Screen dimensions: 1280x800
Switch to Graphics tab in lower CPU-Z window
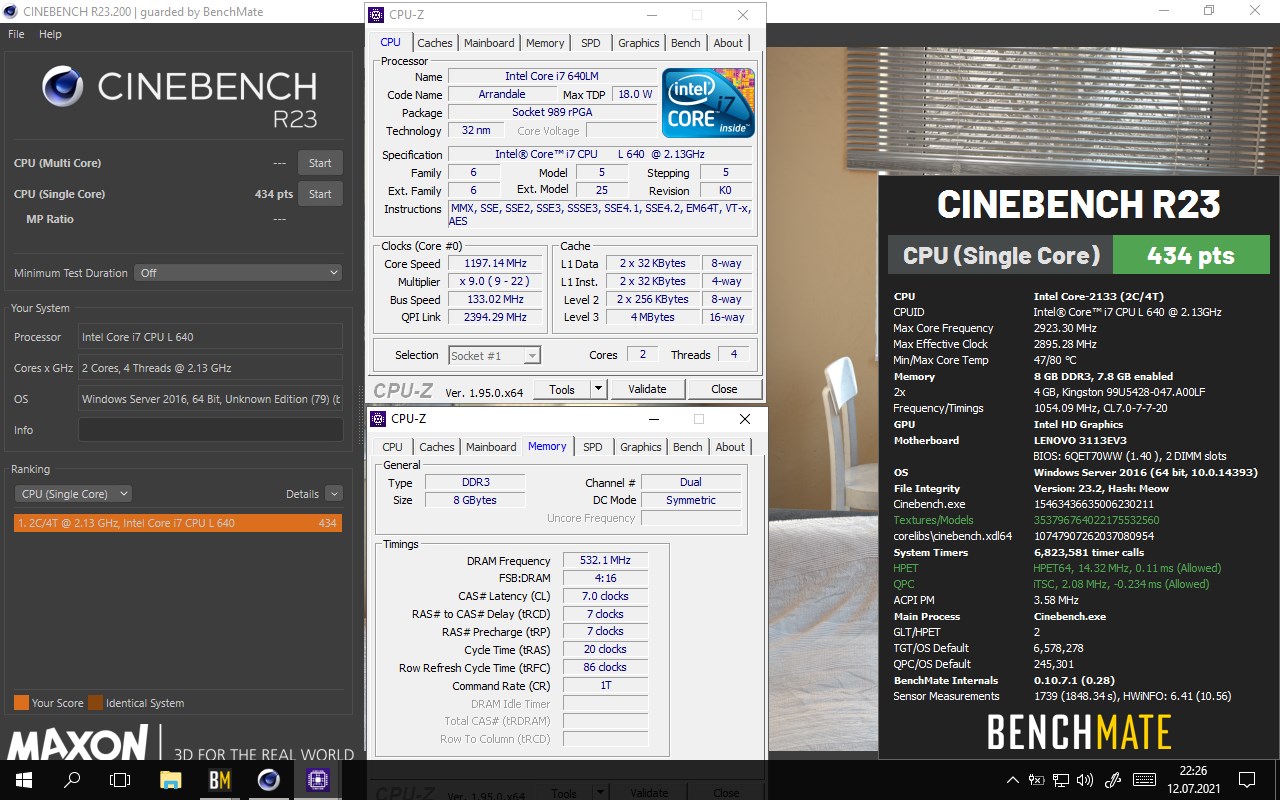click(x=641, y=447)
